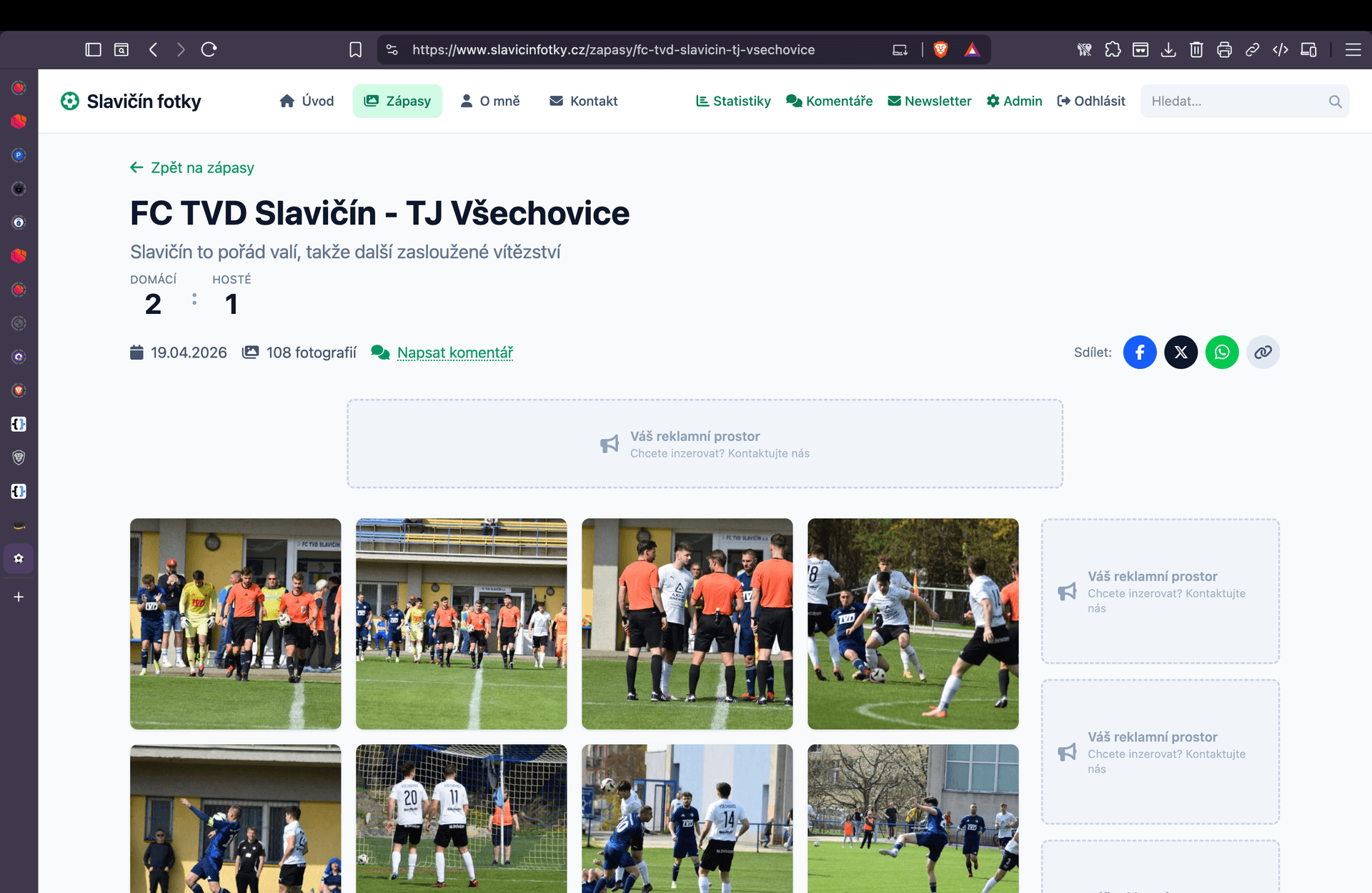Viewport: 1372px width, 893px height.
Task: Open photo of players fighting for ball
Action: pos(913,624)
